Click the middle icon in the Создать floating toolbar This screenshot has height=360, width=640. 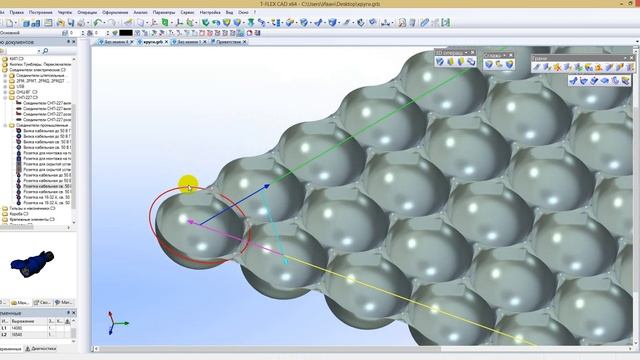[499, 64]
